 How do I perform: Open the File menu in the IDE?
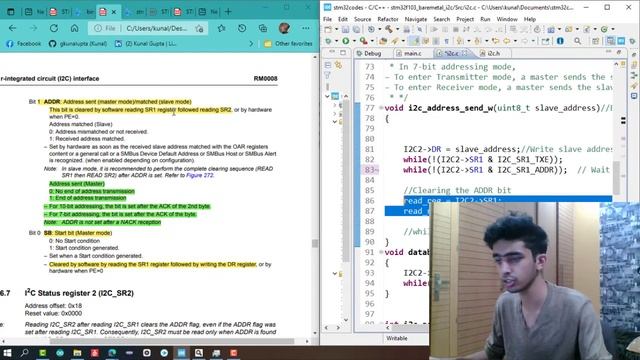[327, 19]
